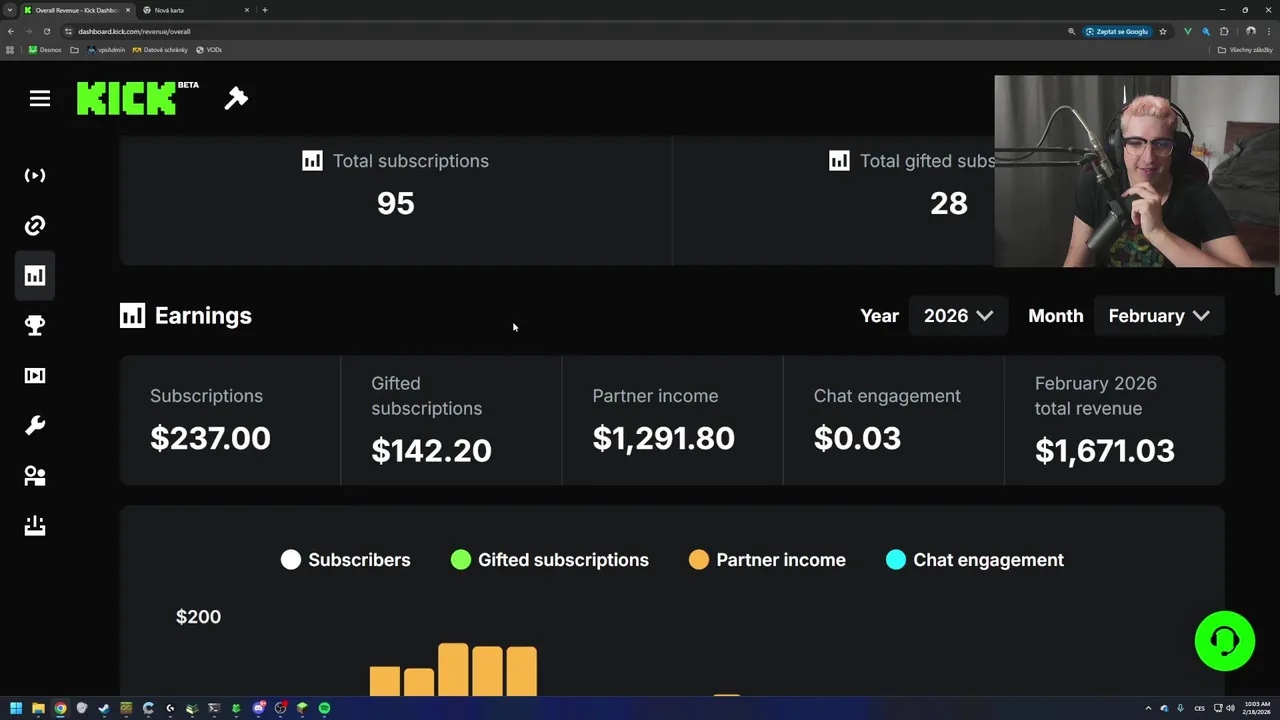Open the browser tab search dropdown
Screen dimensions: 1280x720
10,10
